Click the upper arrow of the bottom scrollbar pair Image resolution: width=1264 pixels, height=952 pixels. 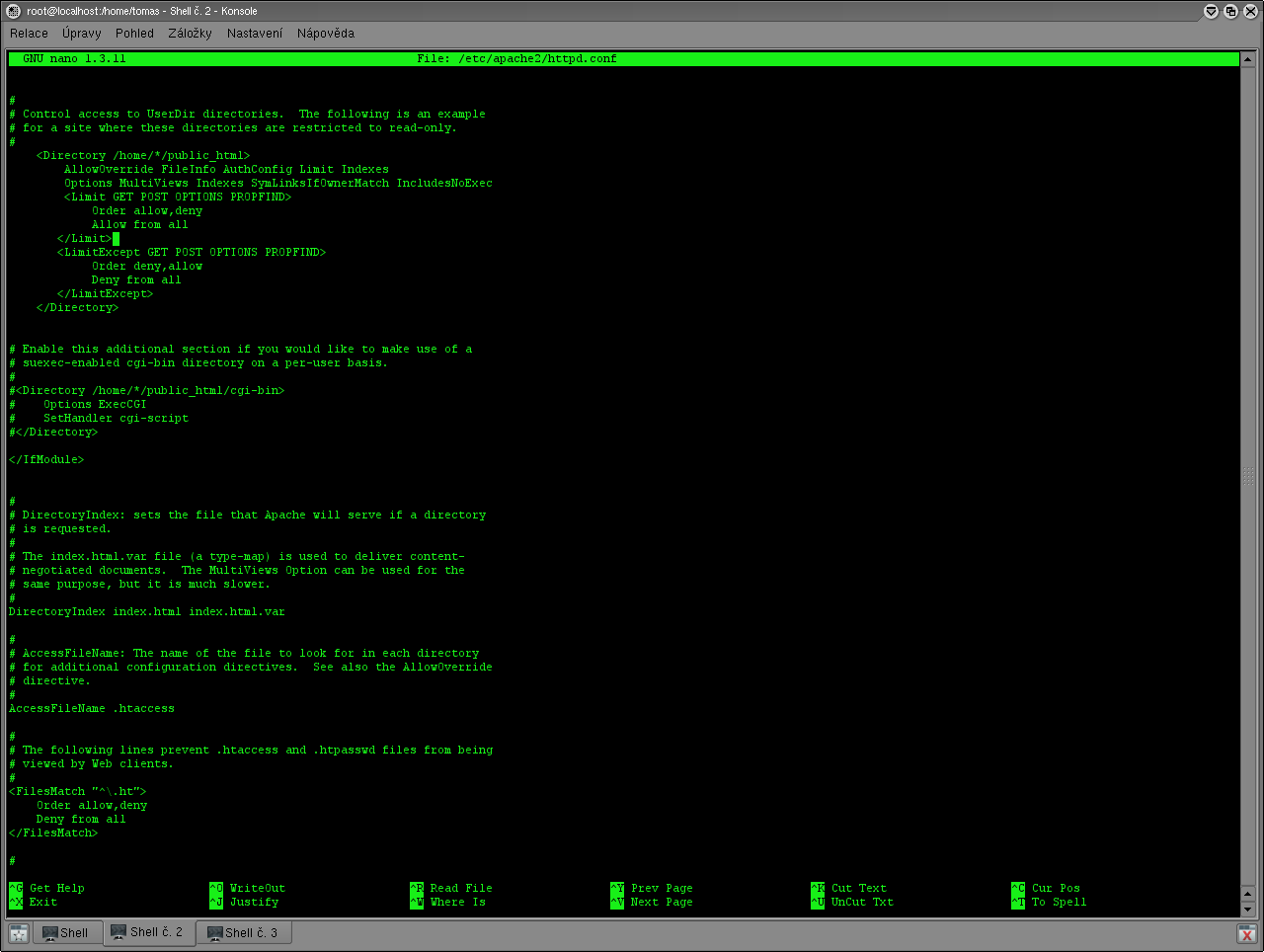tap(1248, 895)
